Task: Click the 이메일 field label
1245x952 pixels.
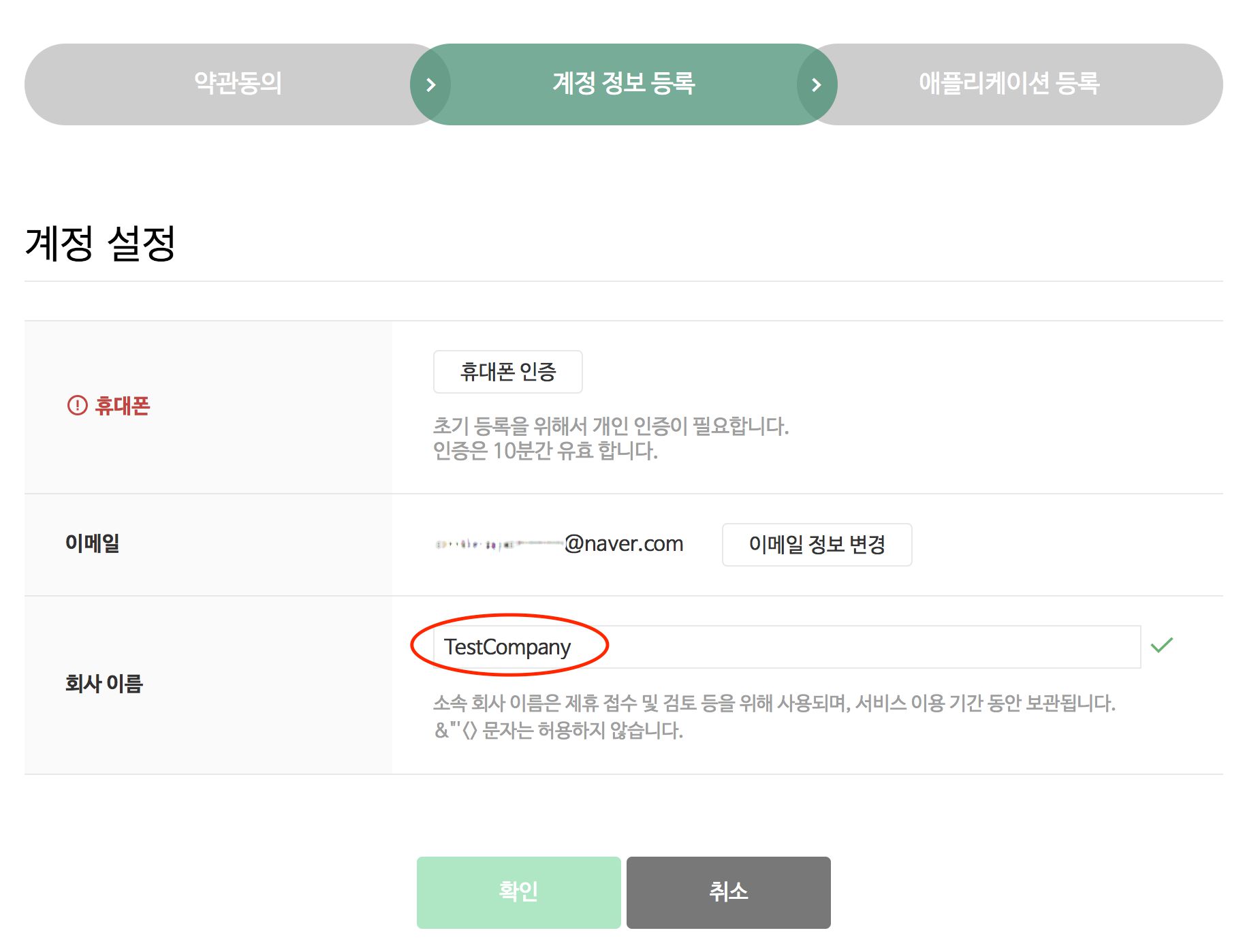Action: coord(93,543)
